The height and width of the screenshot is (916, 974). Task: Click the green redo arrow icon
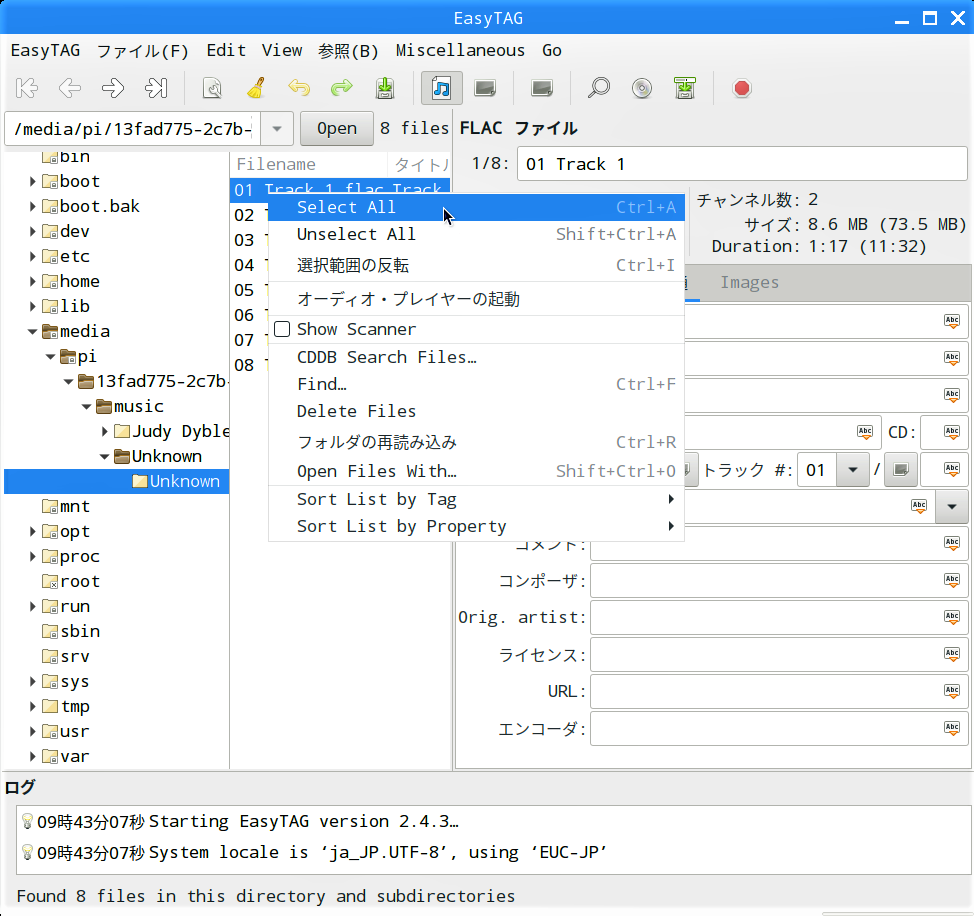pyautogui.click(x=342, y=88)
